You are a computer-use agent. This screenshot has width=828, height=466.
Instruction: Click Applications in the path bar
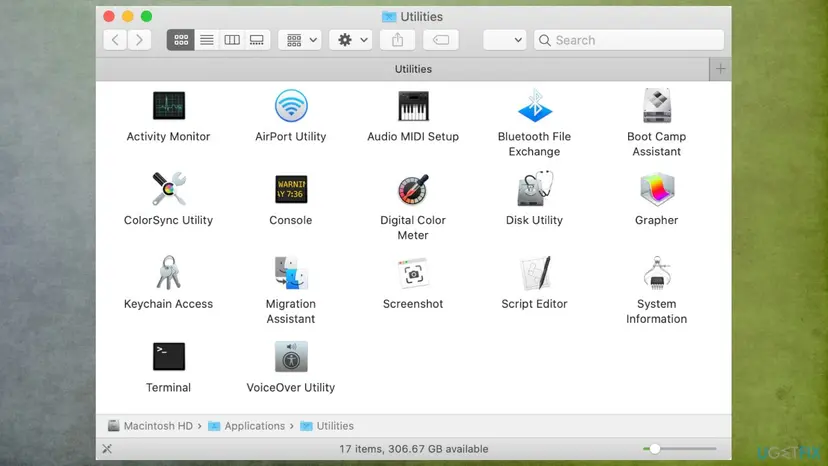pyautogui.click(x=247, y=426)
